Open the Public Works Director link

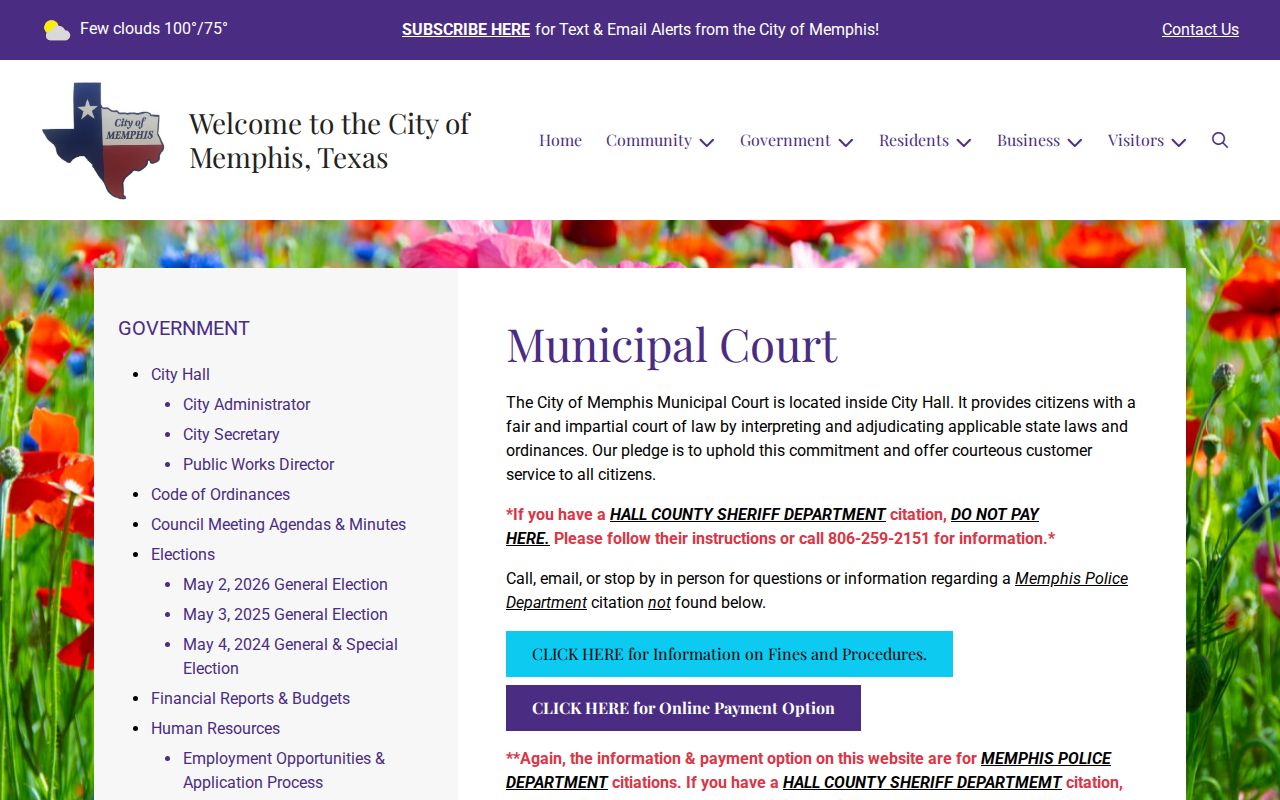(x=258, y=464)
